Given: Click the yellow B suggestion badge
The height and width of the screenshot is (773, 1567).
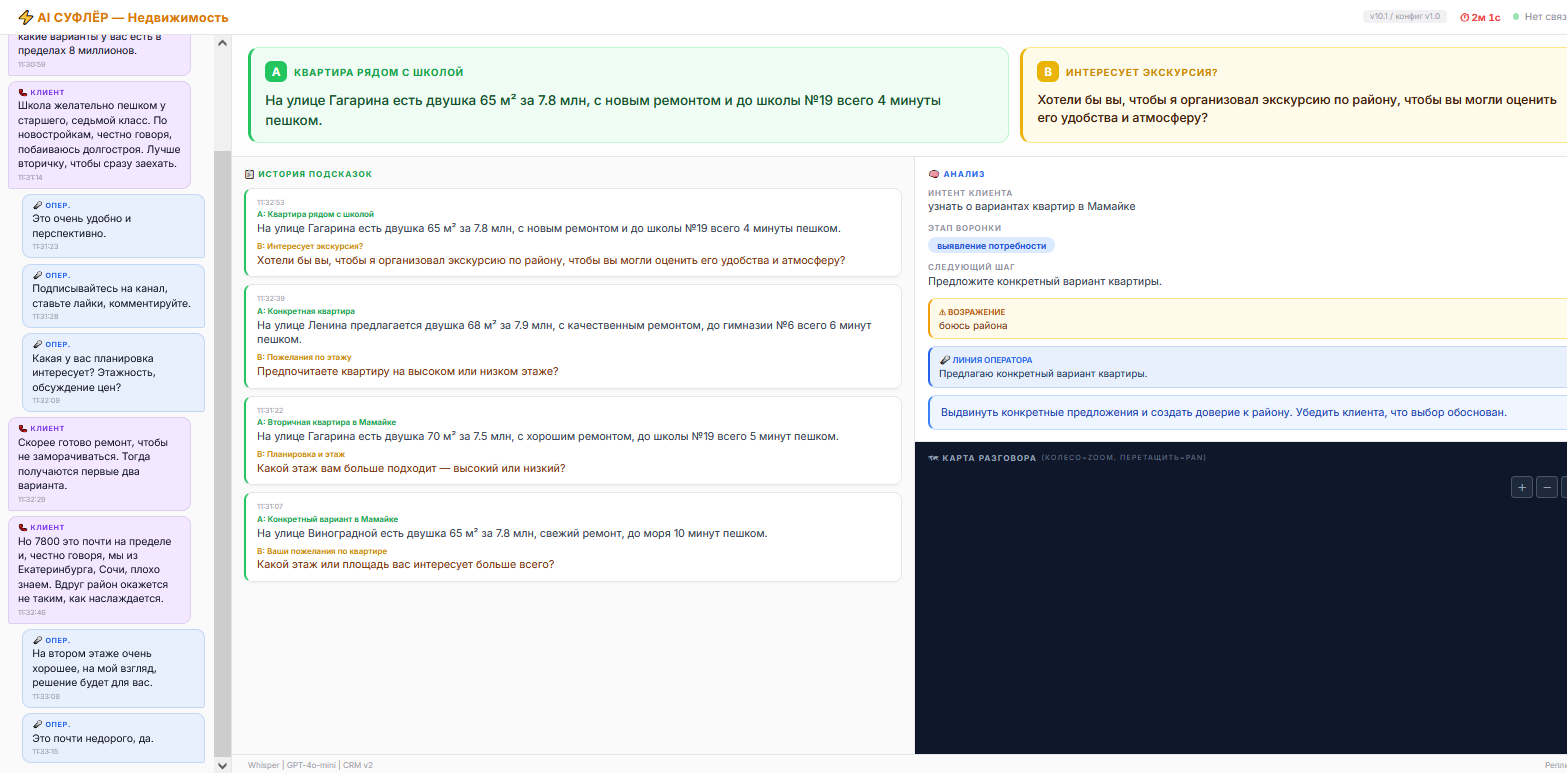Looking at the screenshot, I should click(1047, 72).
